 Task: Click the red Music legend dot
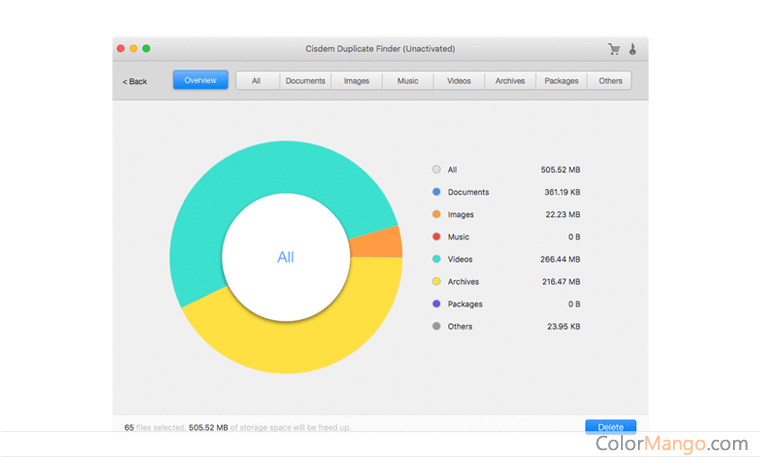436,237
